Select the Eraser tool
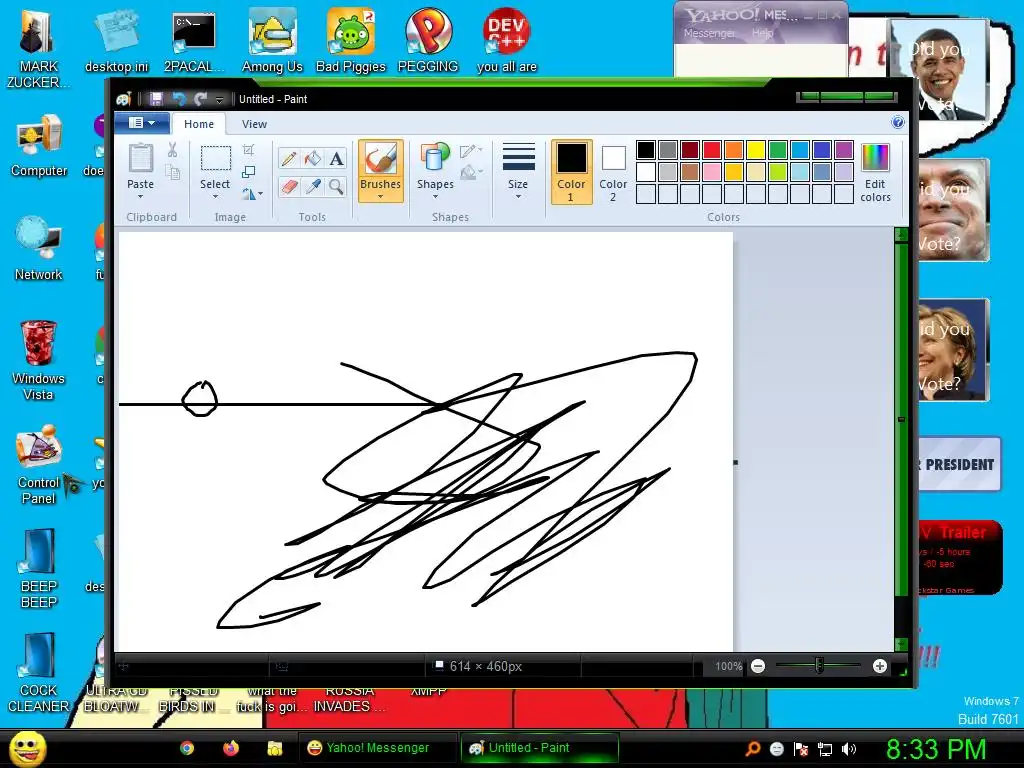This screenshot has height=768, width=1024. pyautogui.click(x=289, y=187)
